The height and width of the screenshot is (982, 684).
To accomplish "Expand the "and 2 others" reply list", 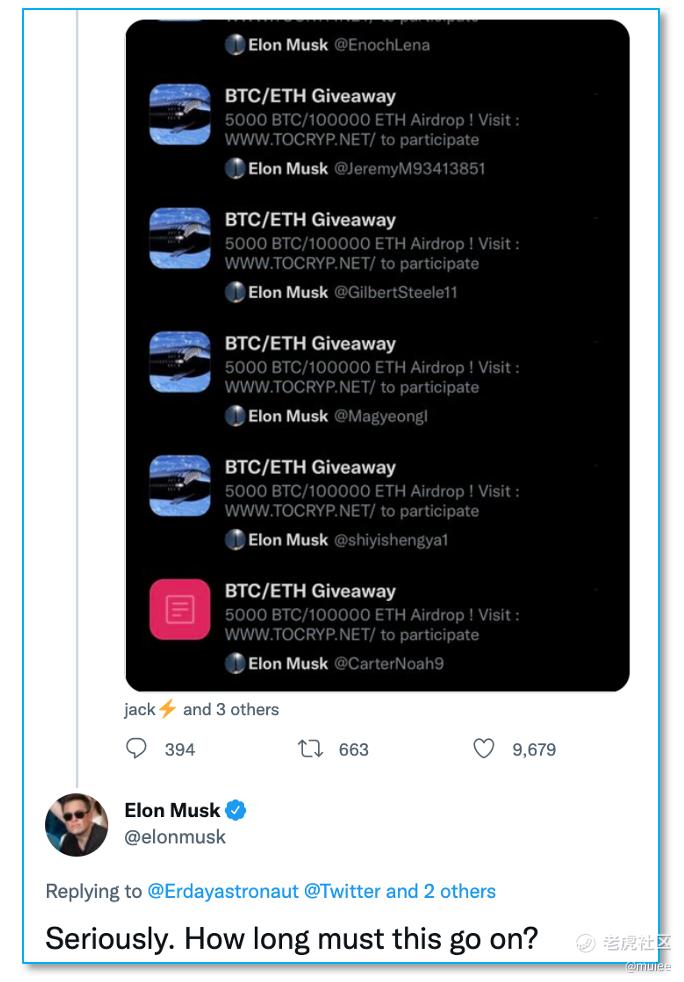I will point(440,890).
